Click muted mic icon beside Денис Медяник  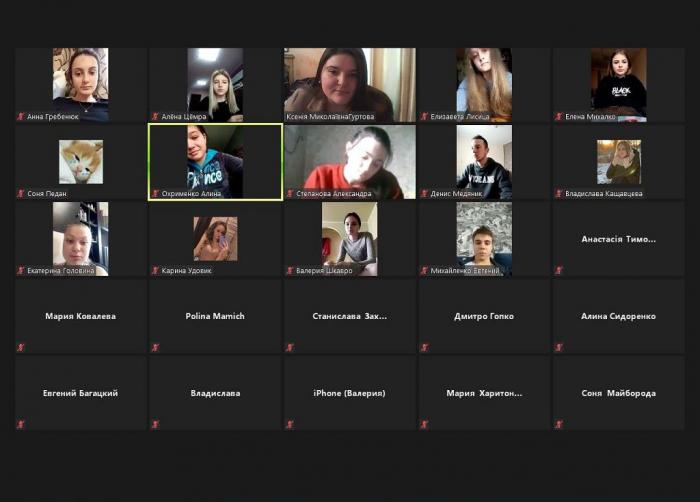click(424, 193)
